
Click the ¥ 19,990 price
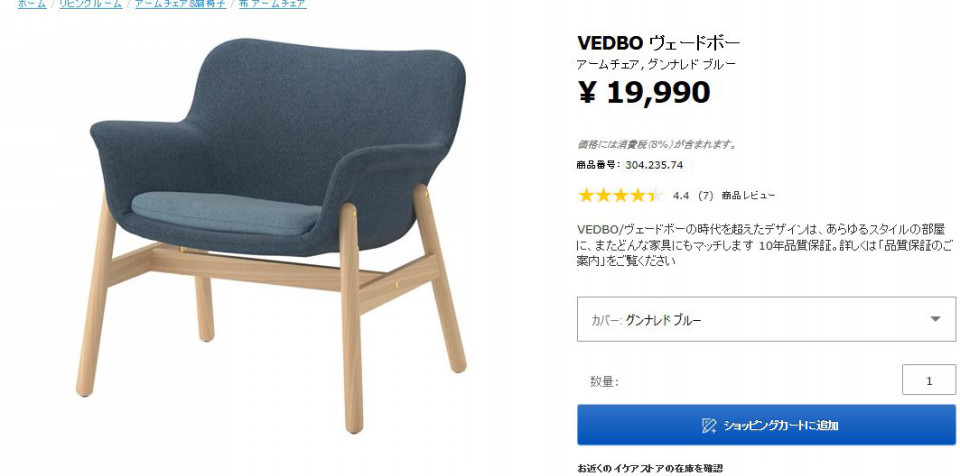click(644, 93)
